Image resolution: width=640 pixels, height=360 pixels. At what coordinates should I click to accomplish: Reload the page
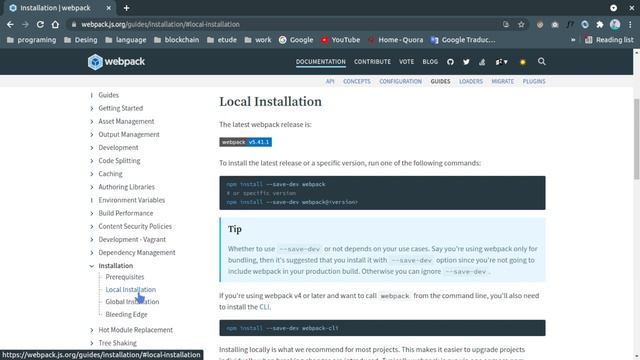[x=40, y=24]
